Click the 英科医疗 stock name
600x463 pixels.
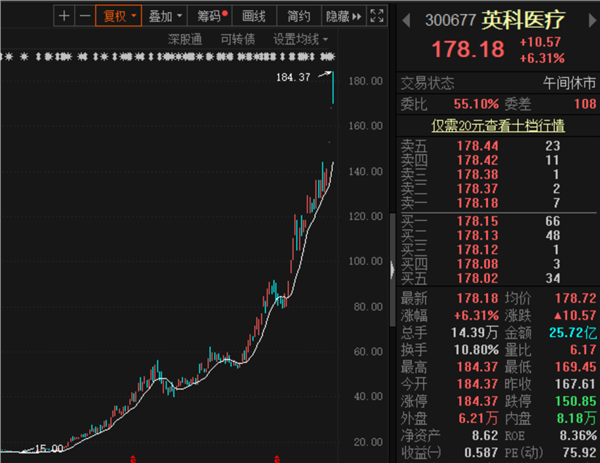click(x=523, y=20)
